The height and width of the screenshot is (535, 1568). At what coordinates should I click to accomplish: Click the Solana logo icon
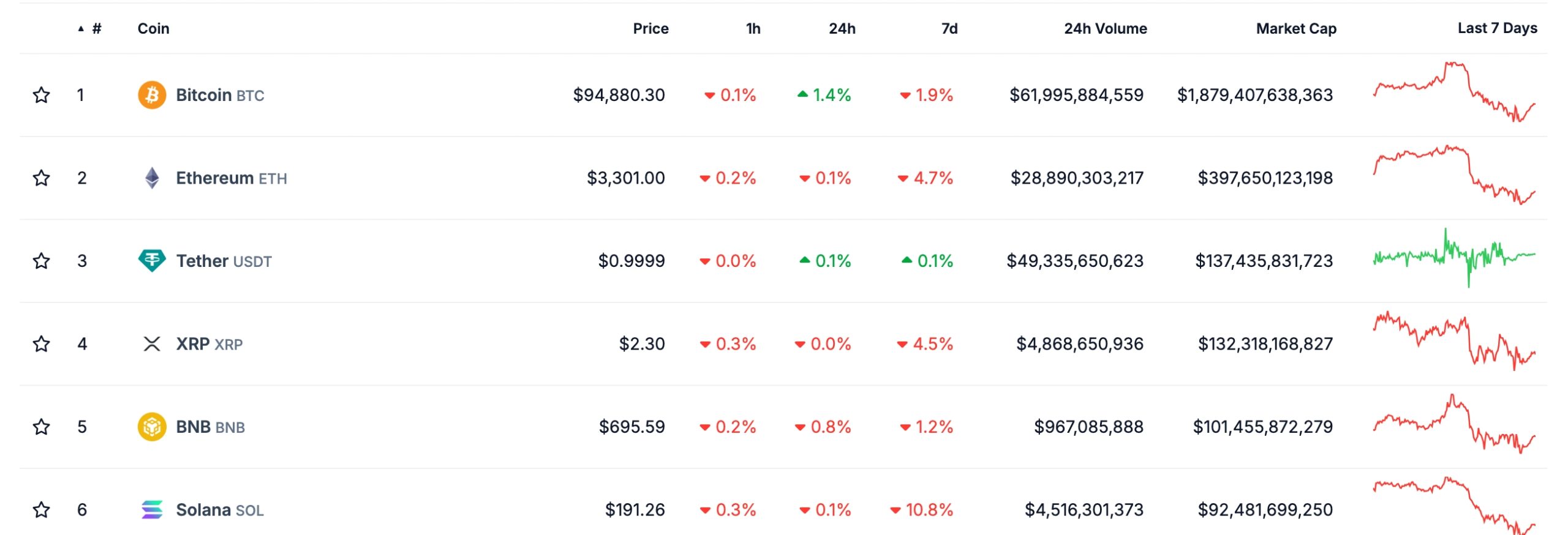[x=152, y=509]
